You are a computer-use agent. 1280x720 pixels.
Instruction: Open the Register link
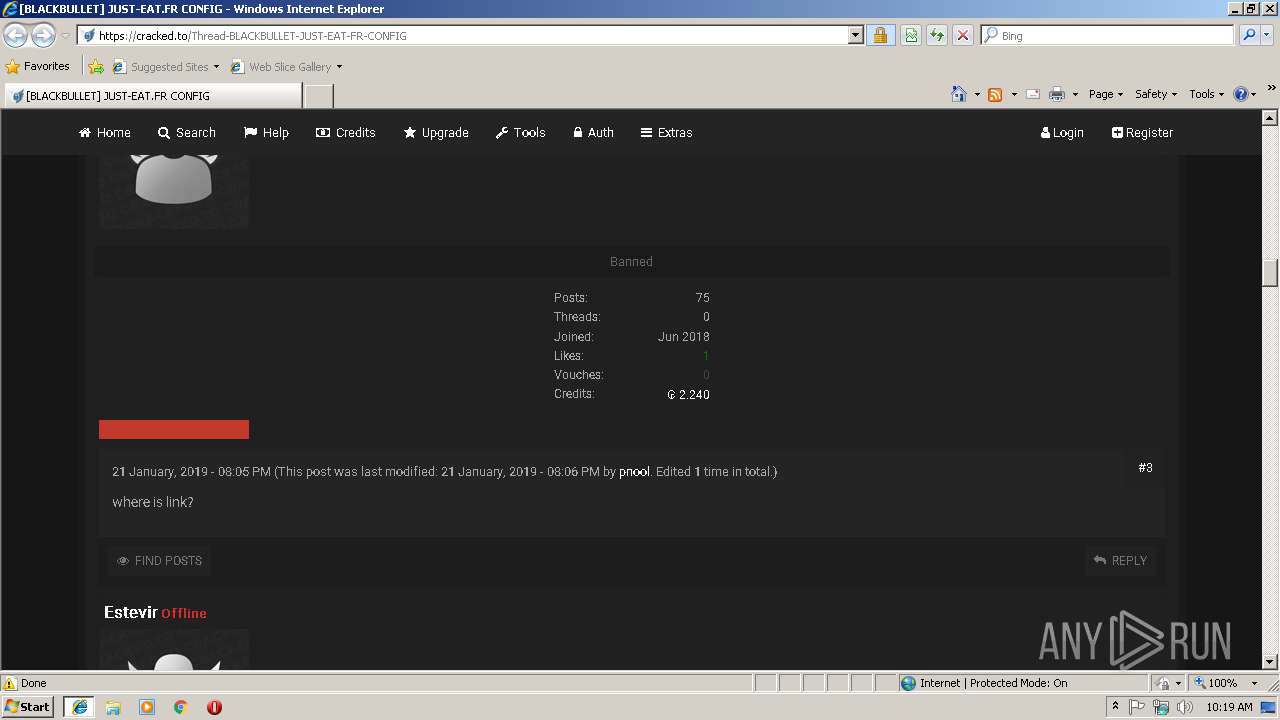[1142, 132]
